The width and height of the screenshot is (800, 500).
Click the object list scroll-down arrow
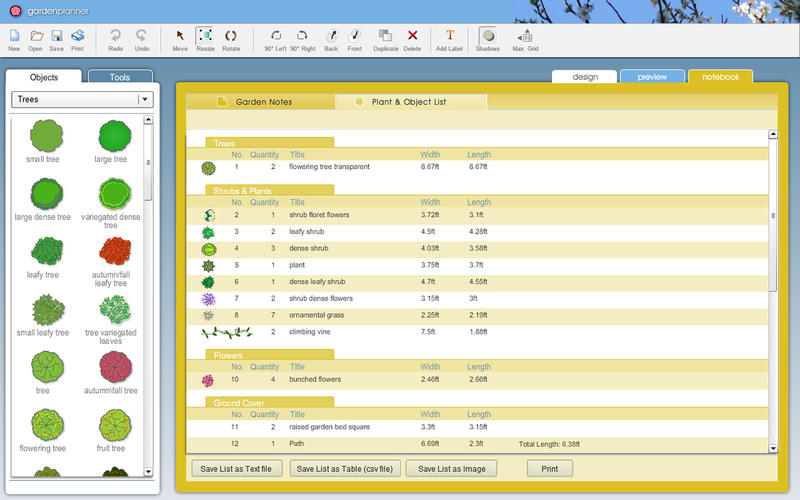click(149, 471)
